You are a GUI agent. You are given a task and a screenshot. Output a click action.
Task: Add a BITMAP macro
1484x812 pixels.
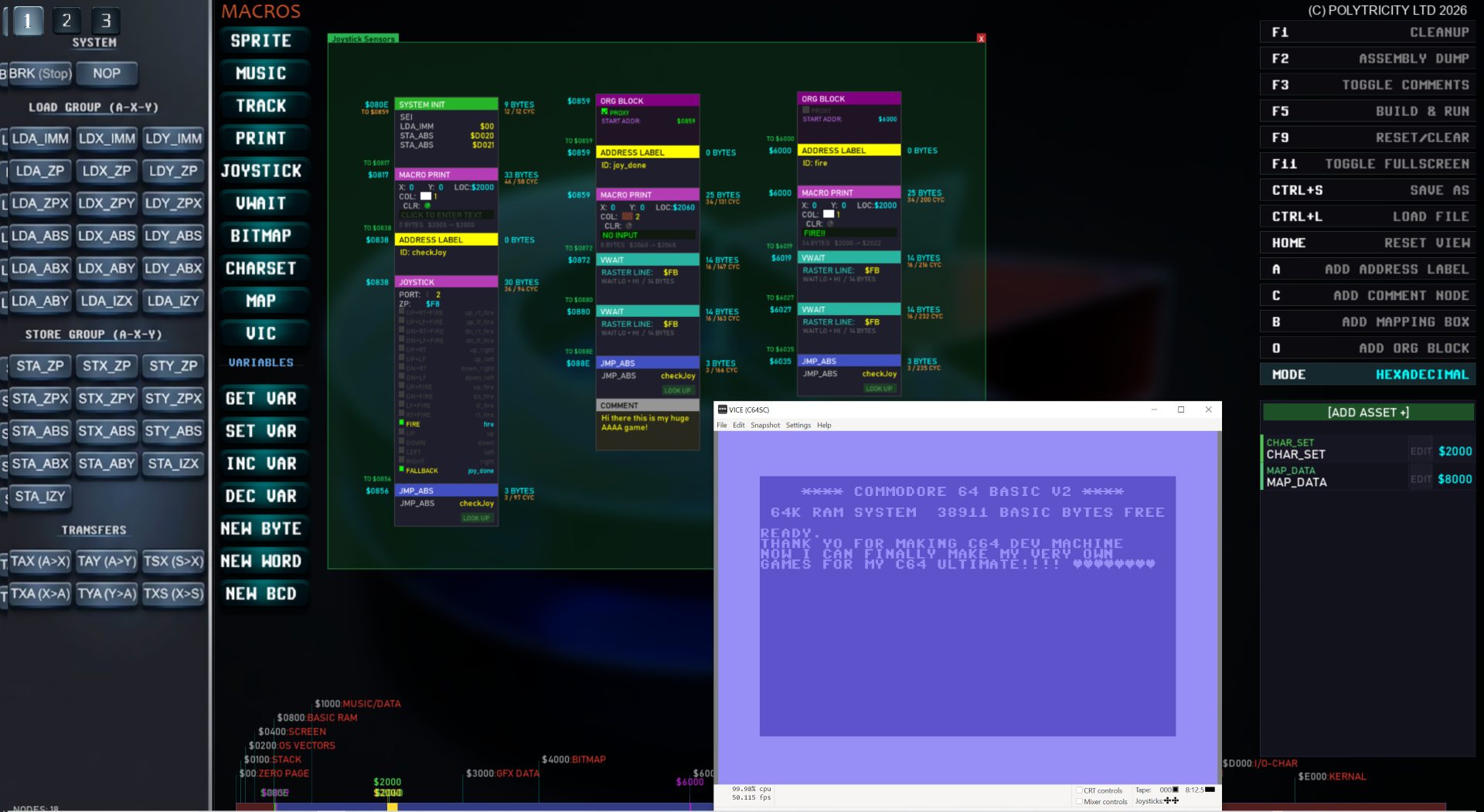[261, 236]
